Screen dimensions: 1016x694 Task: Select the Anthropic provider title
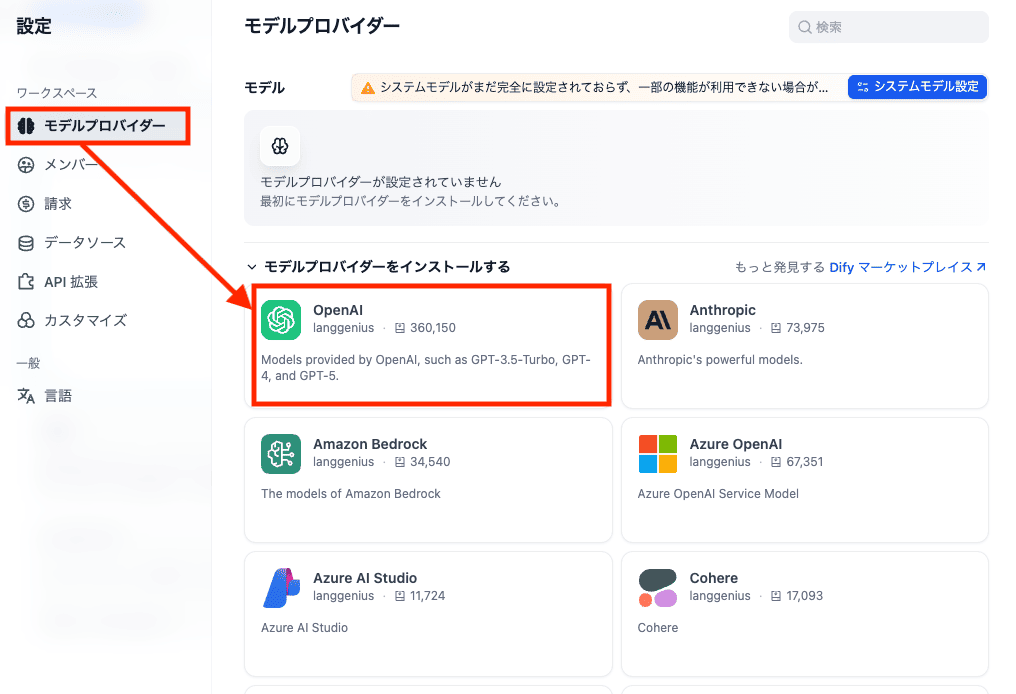click(722, 310)
